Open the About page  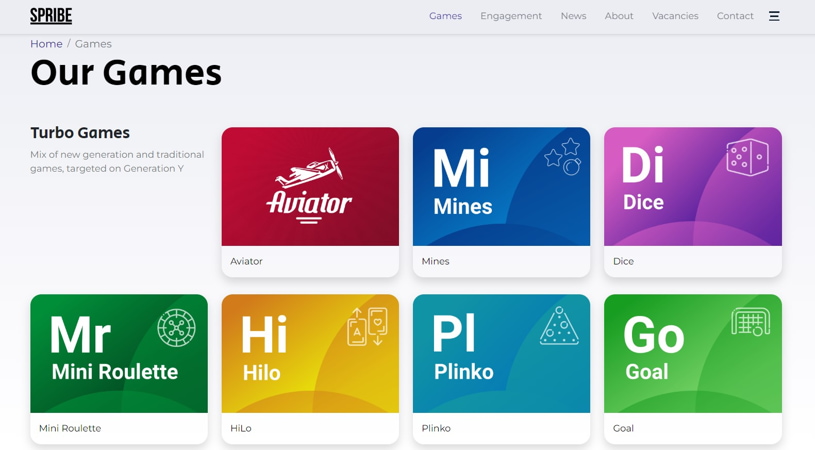tap(619, 16)
